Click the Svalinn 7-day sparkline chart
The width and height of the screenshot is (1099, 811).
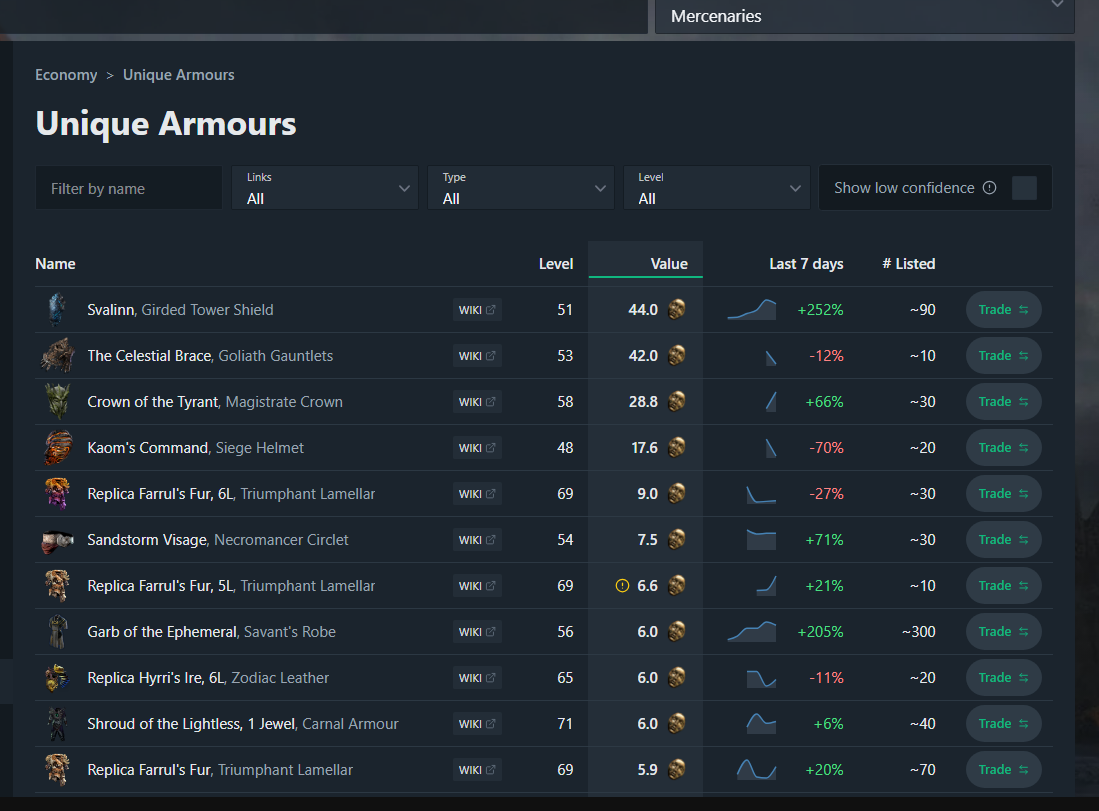[x=751, y=309]
